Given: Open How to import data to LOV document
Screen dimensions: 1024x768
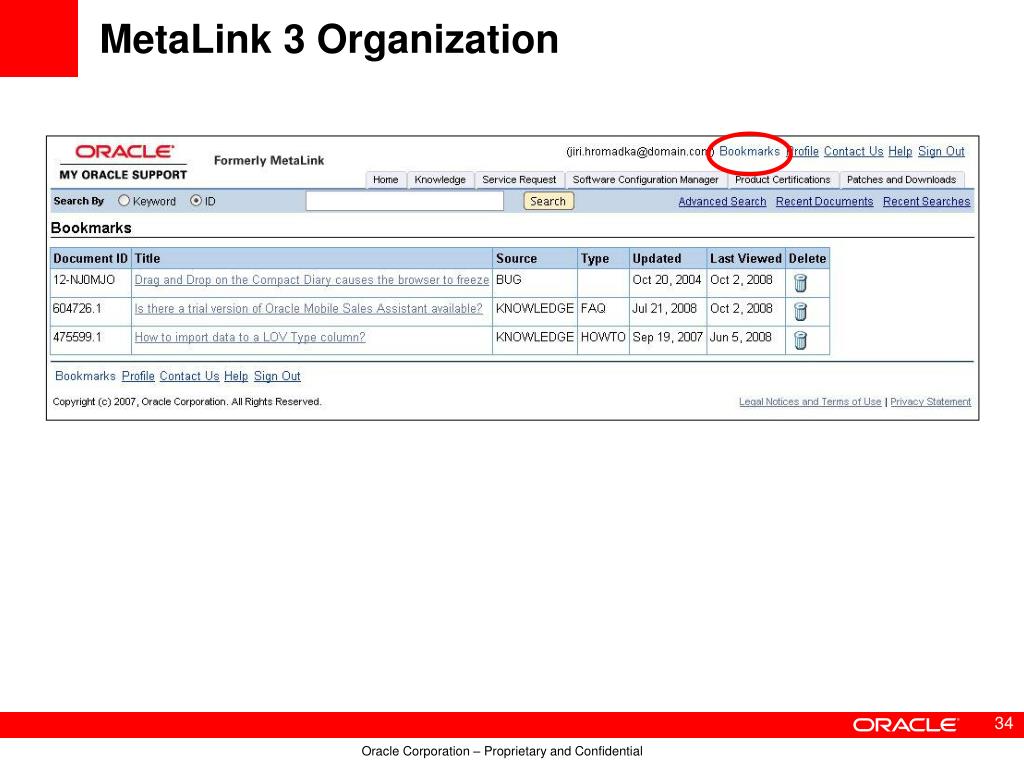Looking at the screenshot, I should click(x=249, y=338).
